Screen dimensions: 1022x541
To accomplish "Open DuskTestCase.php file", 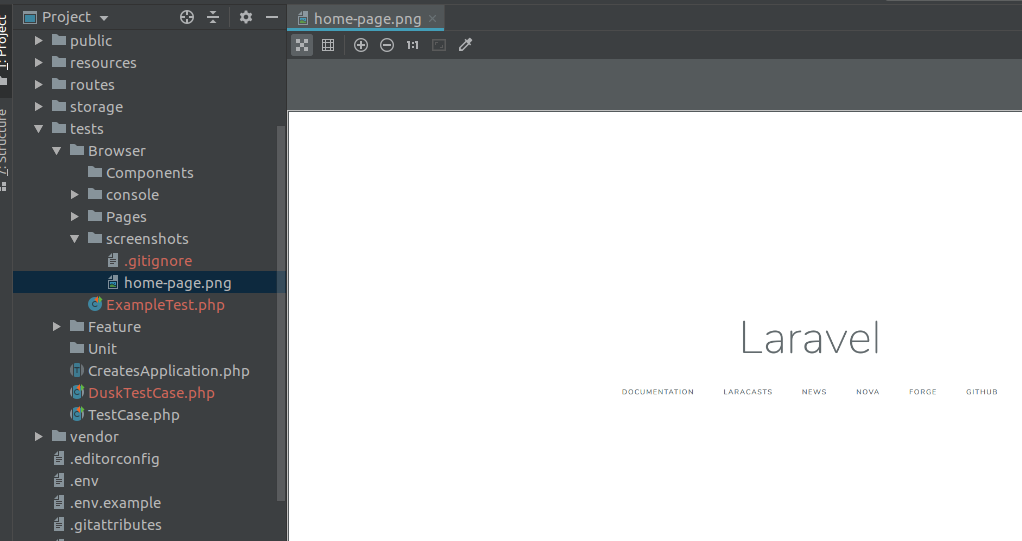I will 151,392.
